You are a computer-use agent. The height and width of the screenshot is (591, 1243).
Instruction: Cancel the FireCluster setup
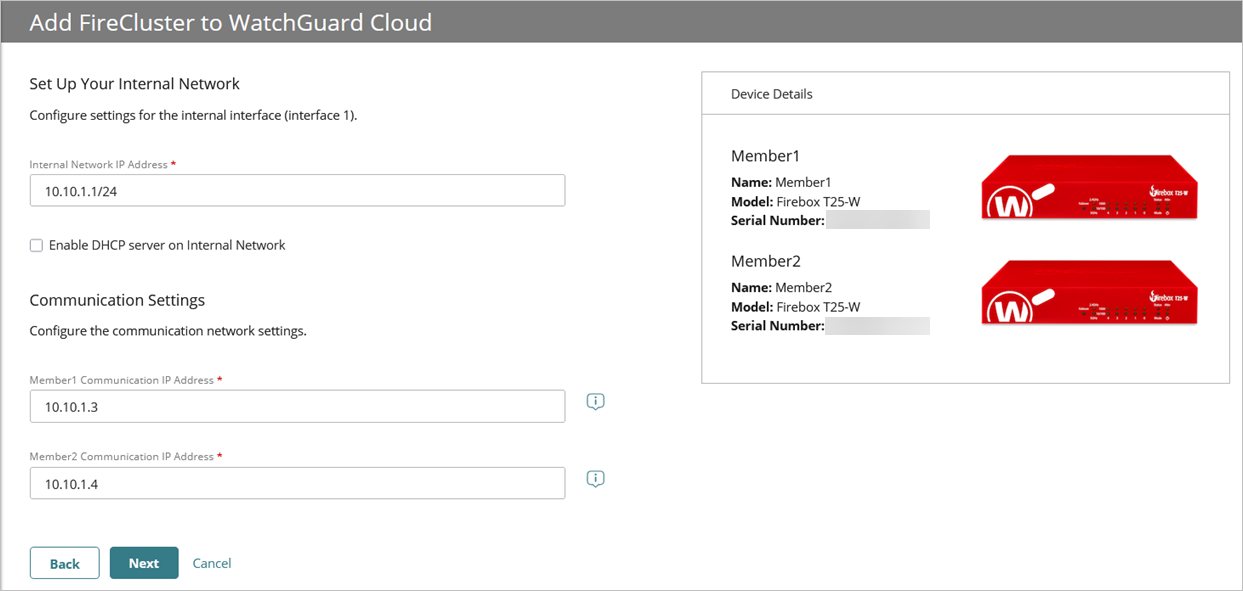coord(211,562)
